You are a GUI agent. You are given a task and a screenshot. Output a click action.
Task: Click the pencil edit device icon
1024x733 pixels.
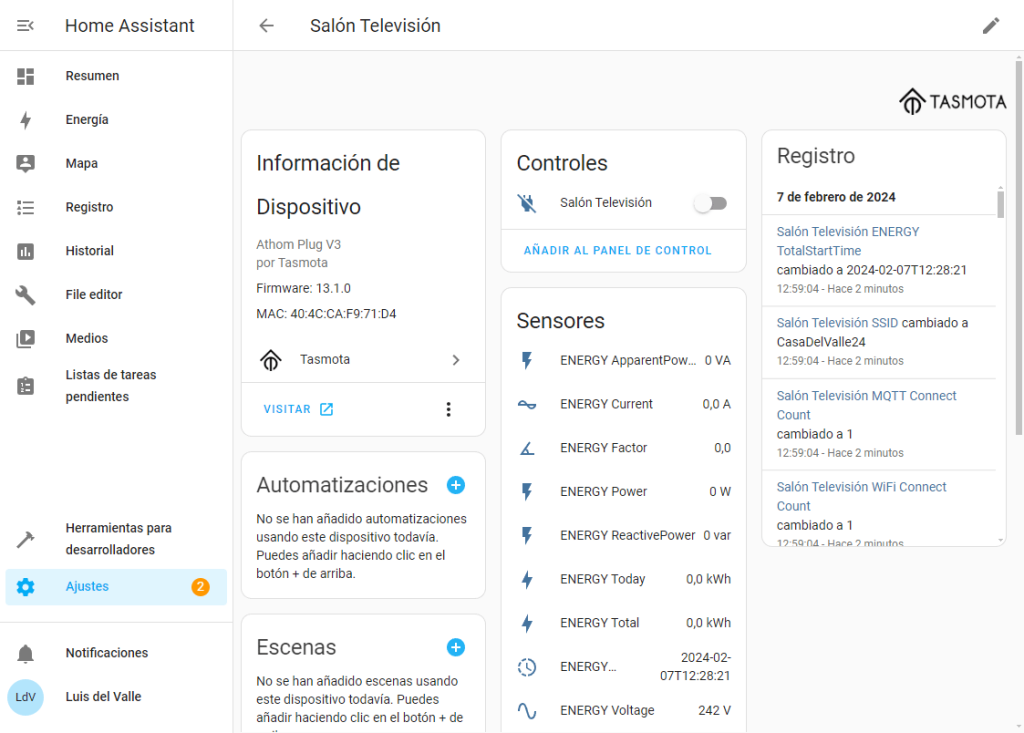(x=990, y=26)
